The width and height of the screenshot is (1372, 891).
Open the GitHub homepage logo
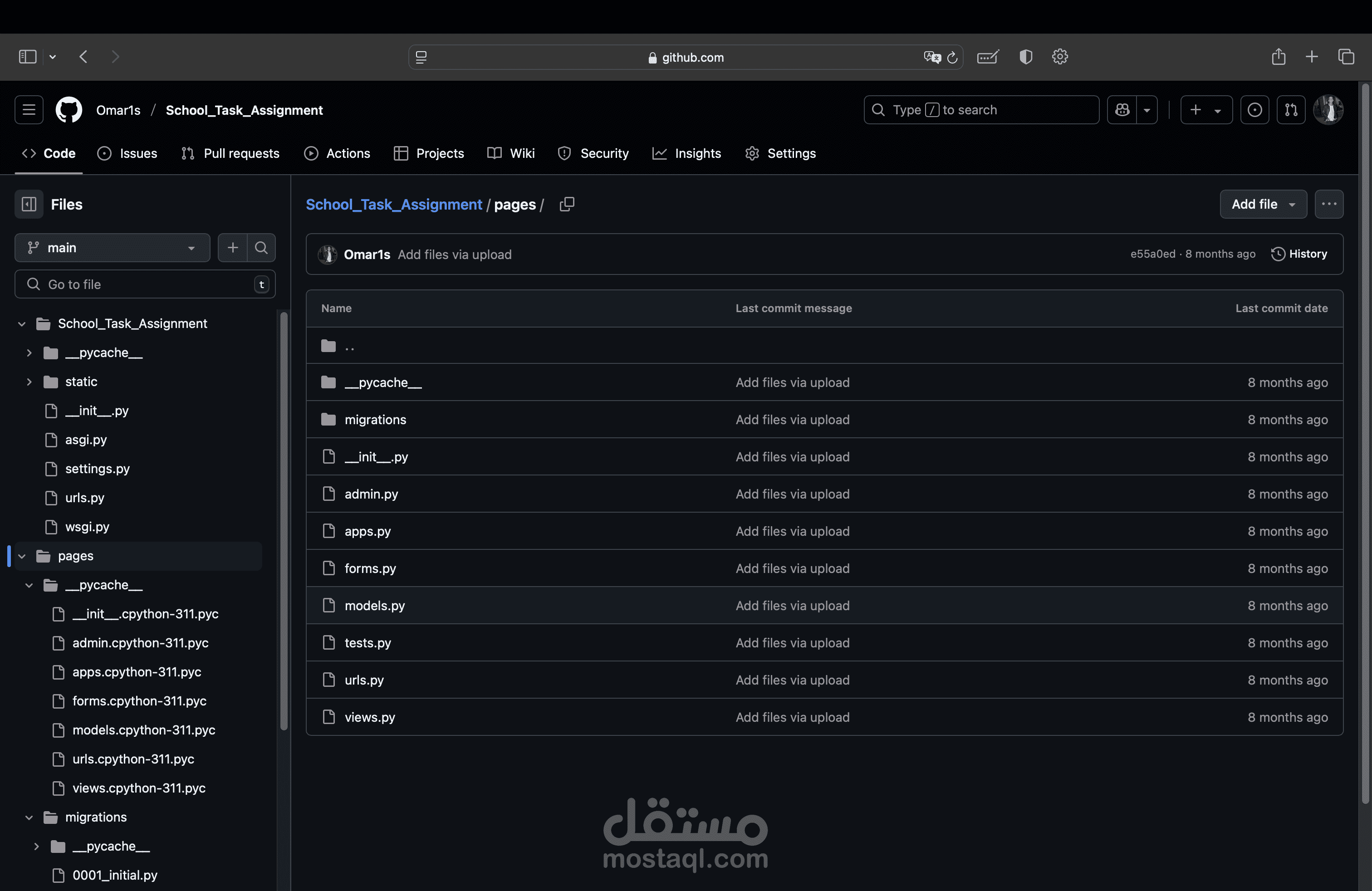tap(69, 109)
